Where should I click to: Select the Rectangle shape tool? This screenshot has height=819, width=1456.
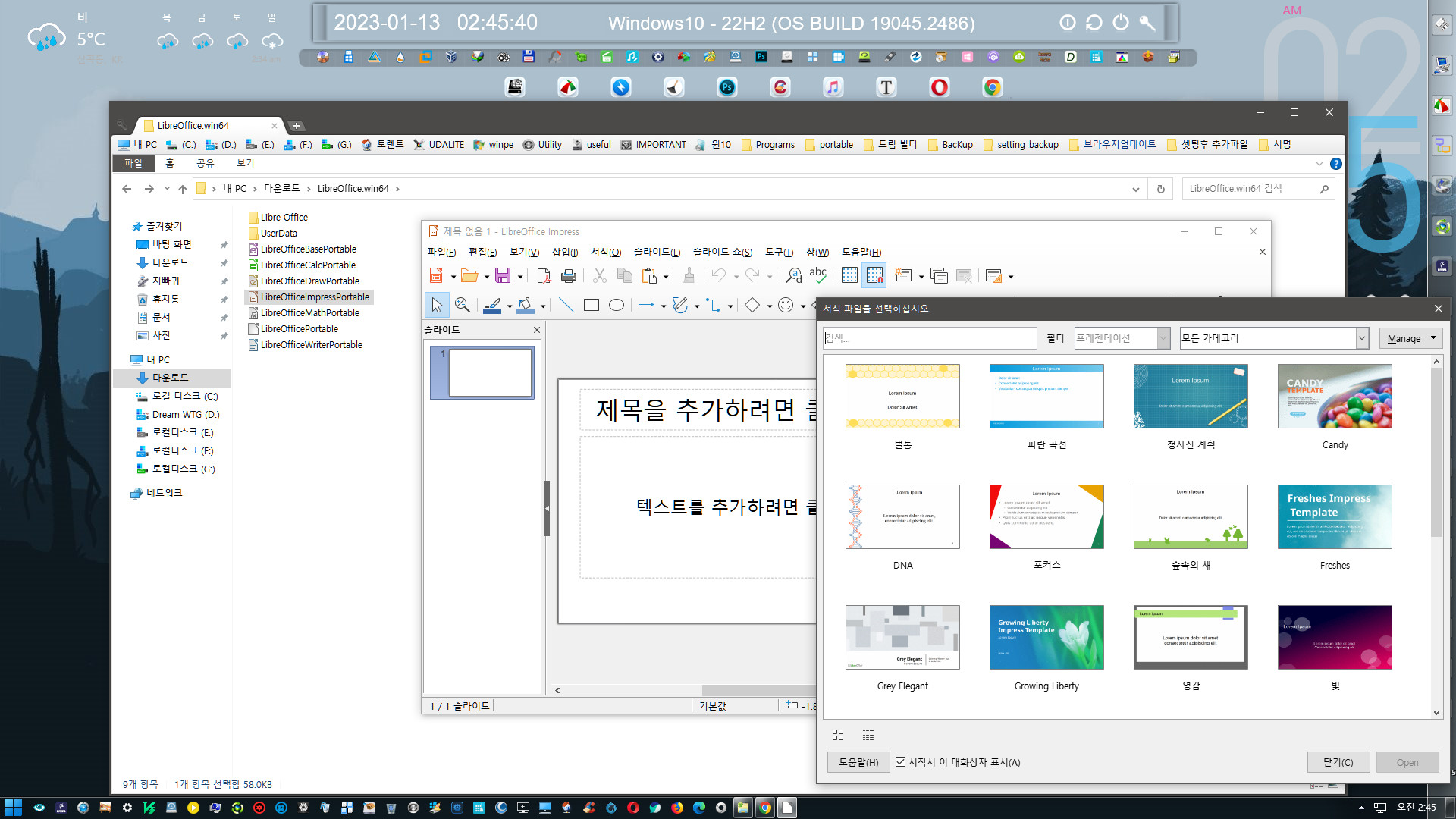click(591, 305)
